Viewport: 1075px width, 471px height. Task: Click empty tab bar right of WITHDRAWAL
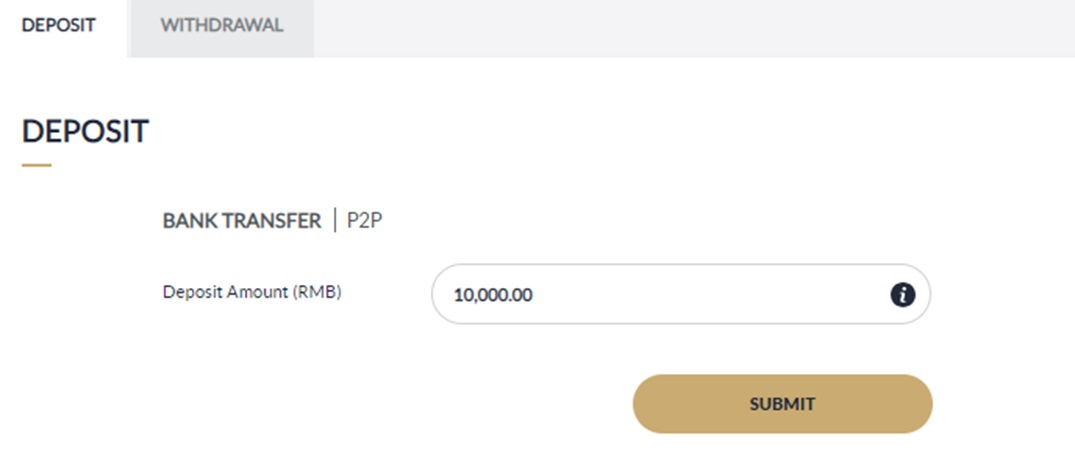coord(690,28)
